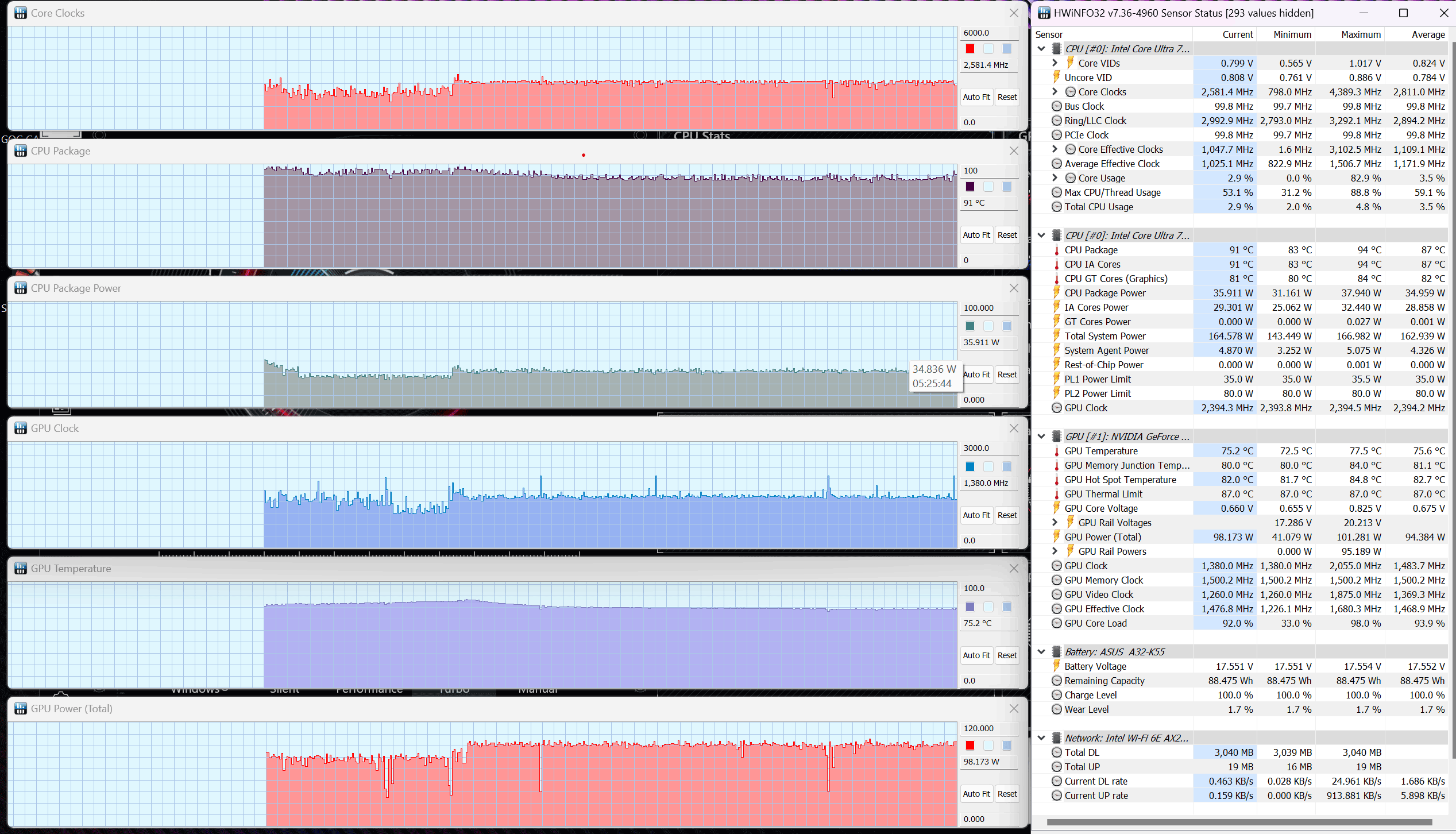1456x834 pixels.
Task: Expand the GPU Rail Powers row
Action: (x=1055, y=551)
